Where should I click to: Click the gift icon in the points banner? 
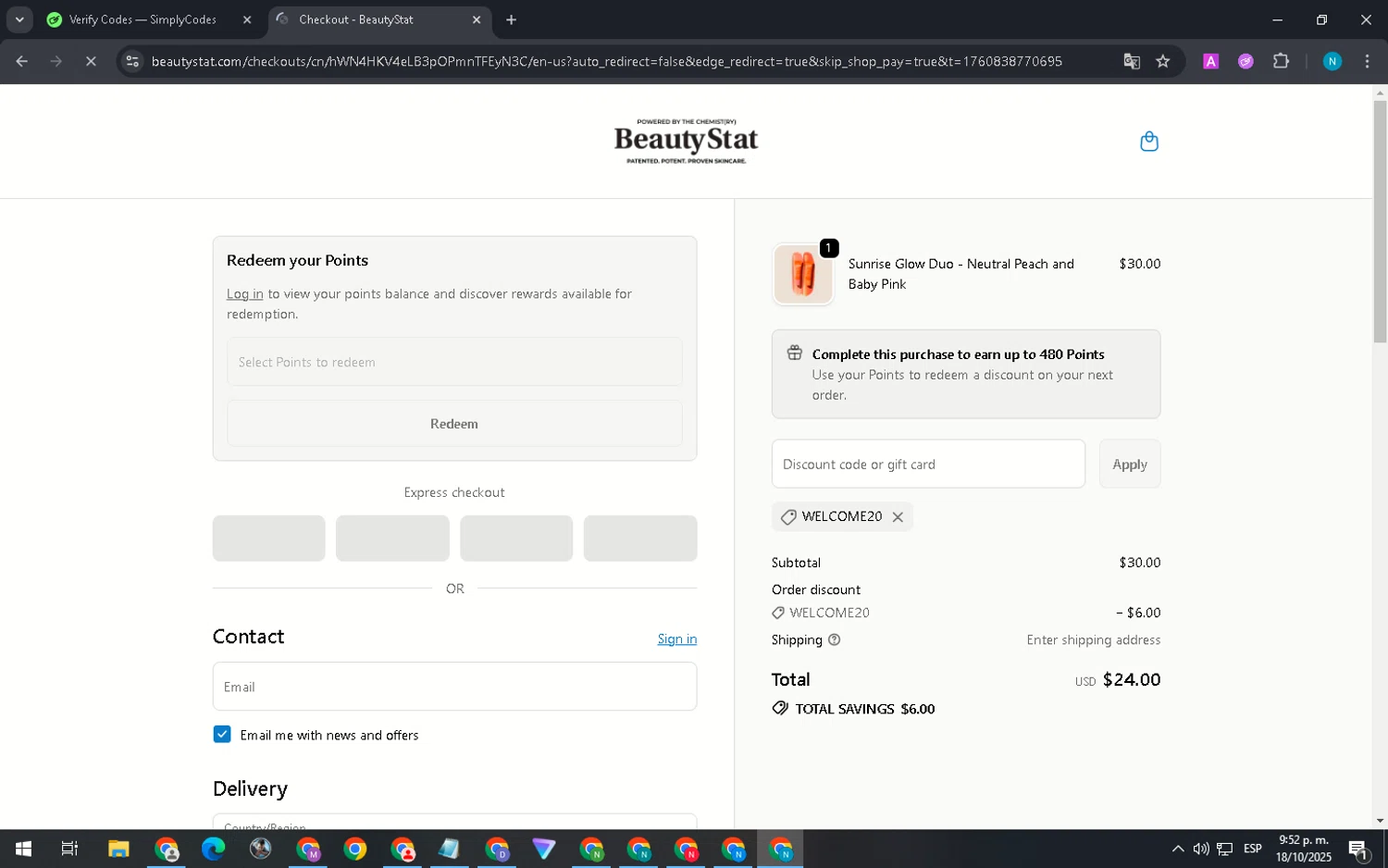[x=795, y=353]
